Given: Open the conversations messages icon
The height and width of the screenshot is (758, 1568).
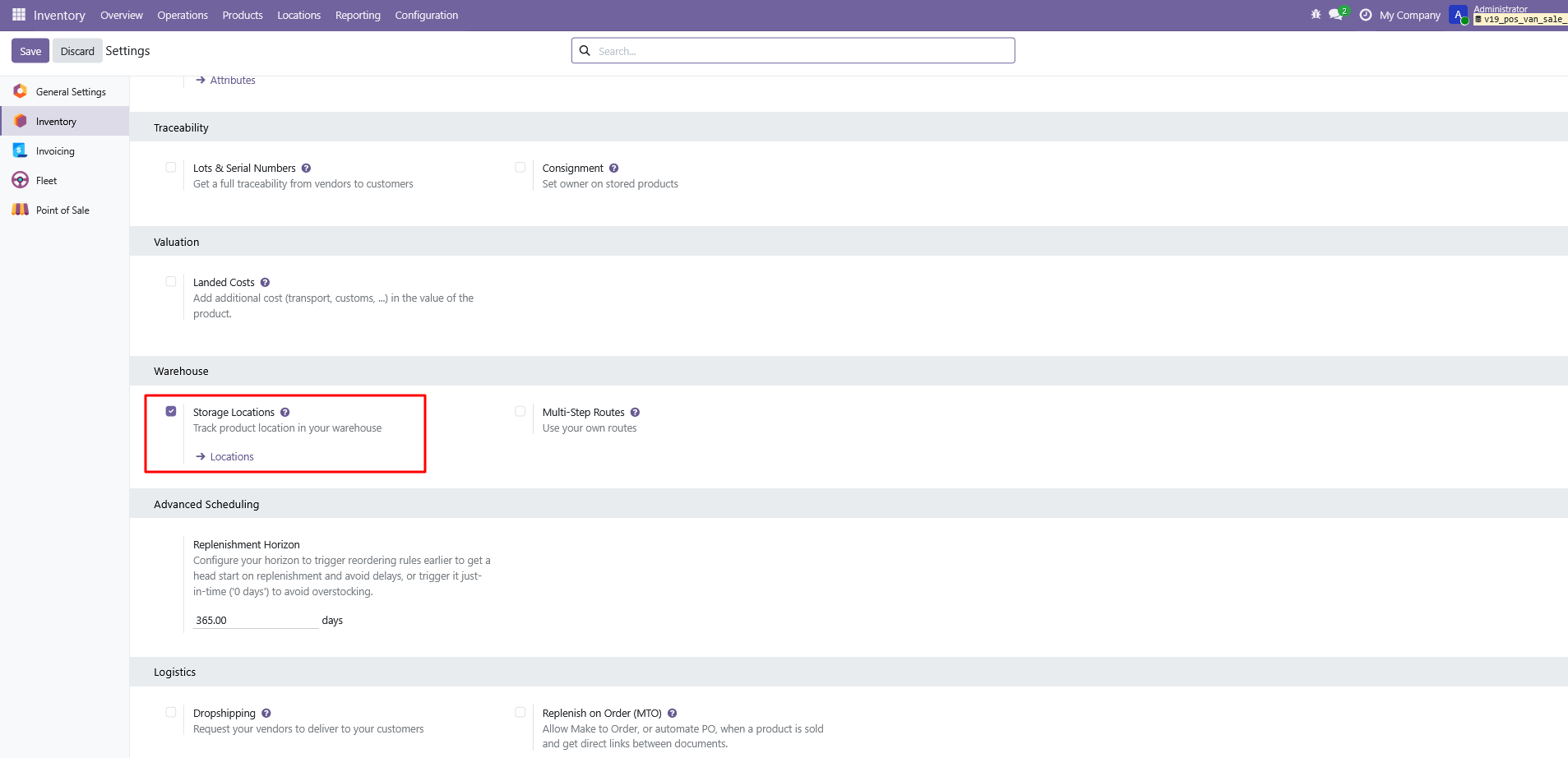Looking at the screenshot, I should coord(1336,15).
